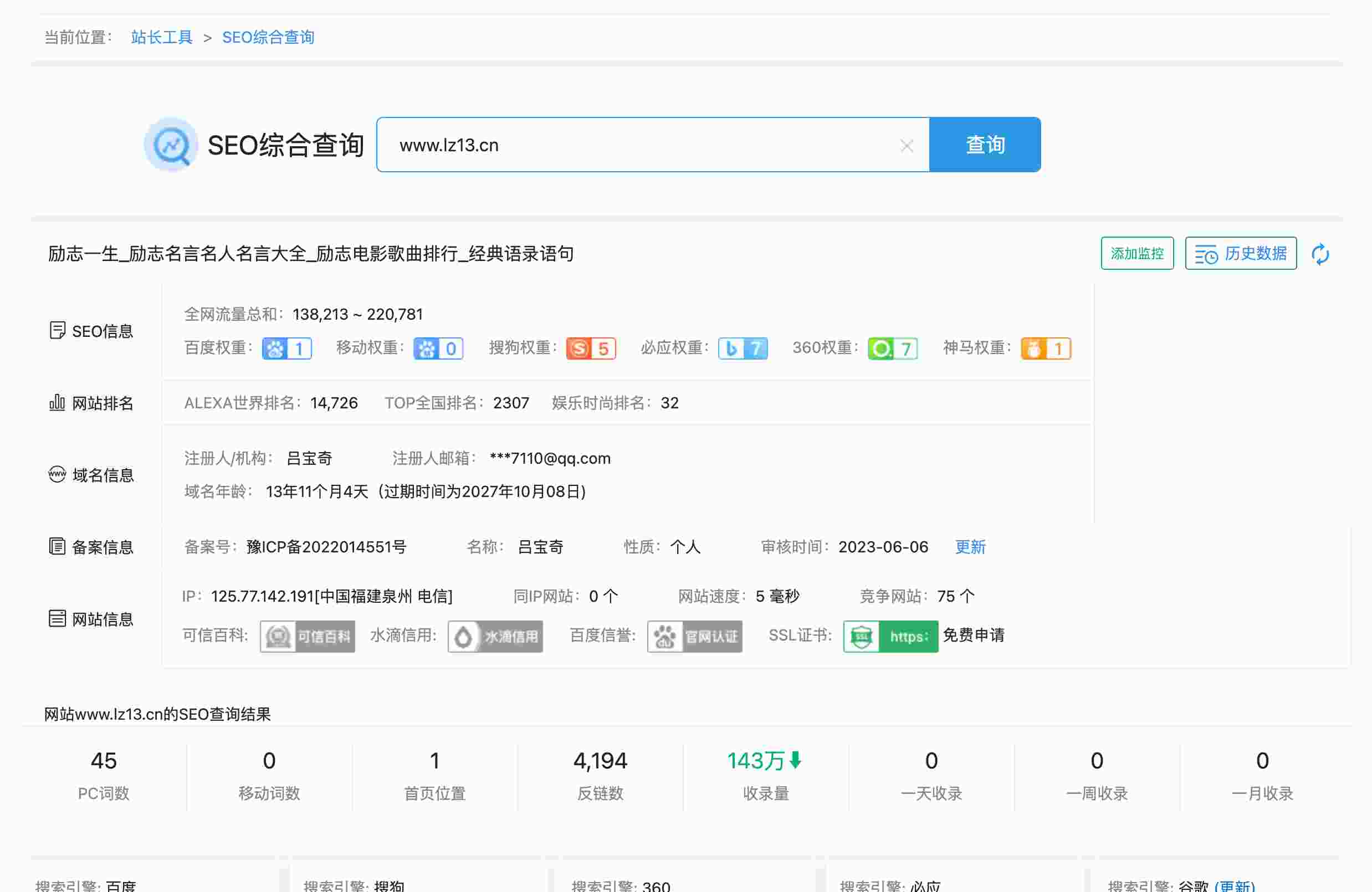Viewport: 1372px width, 892px height.
Task: Click the Sogou 搜狗权重 S badge
Action: 591,348
